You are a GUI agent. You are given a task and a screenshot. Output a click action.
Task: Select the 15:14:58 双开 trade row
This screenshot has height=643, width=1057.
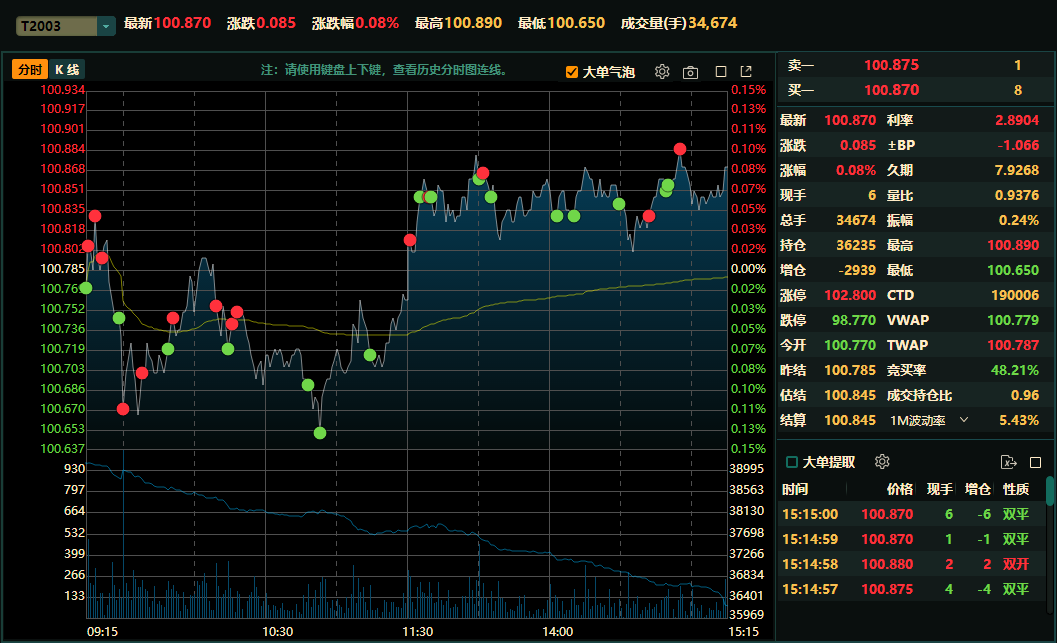pyautogui.click(x=911, y=564)
